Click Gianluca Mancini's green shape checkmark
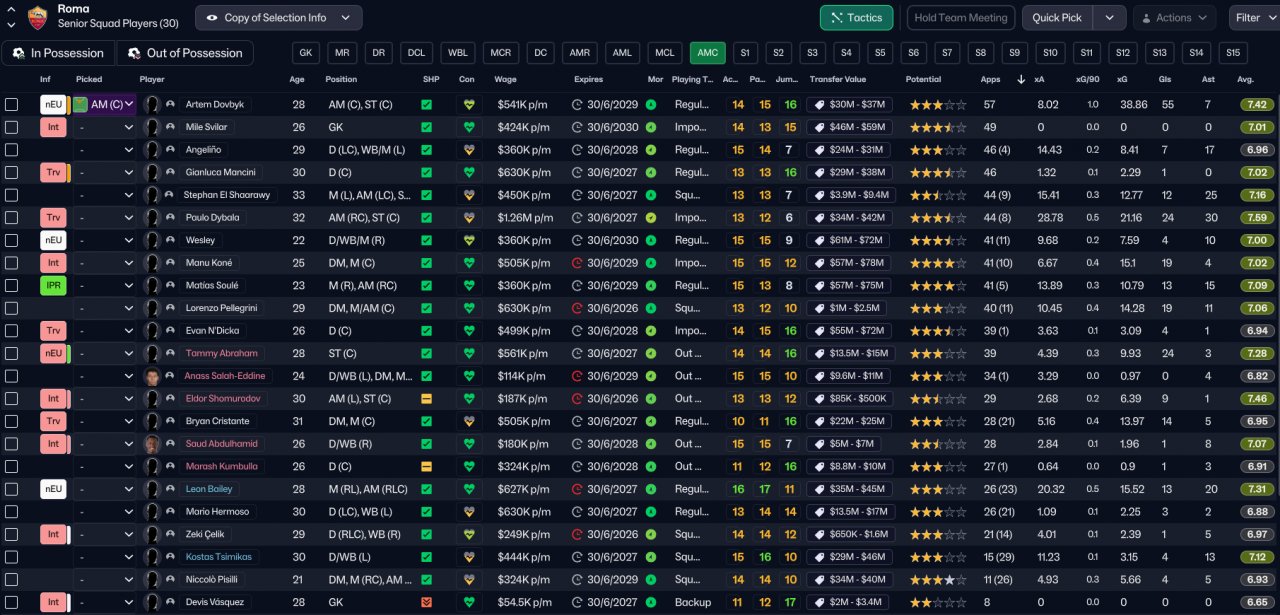Image resolution: width=1280 pixels, height=615 pixels. click(427, 172)
